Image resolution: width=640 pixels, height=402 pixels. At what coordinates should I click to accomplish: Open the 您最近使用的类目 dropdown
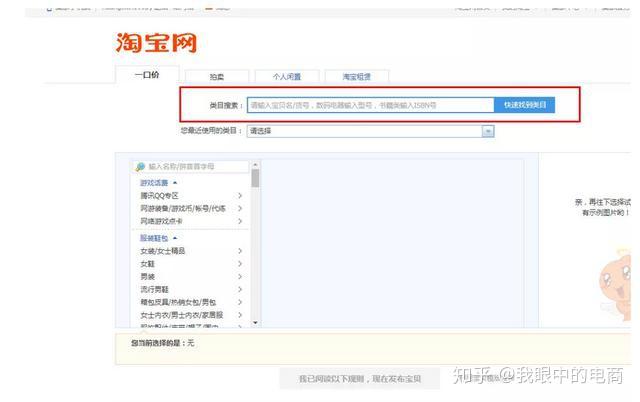(x=371, y=131)
